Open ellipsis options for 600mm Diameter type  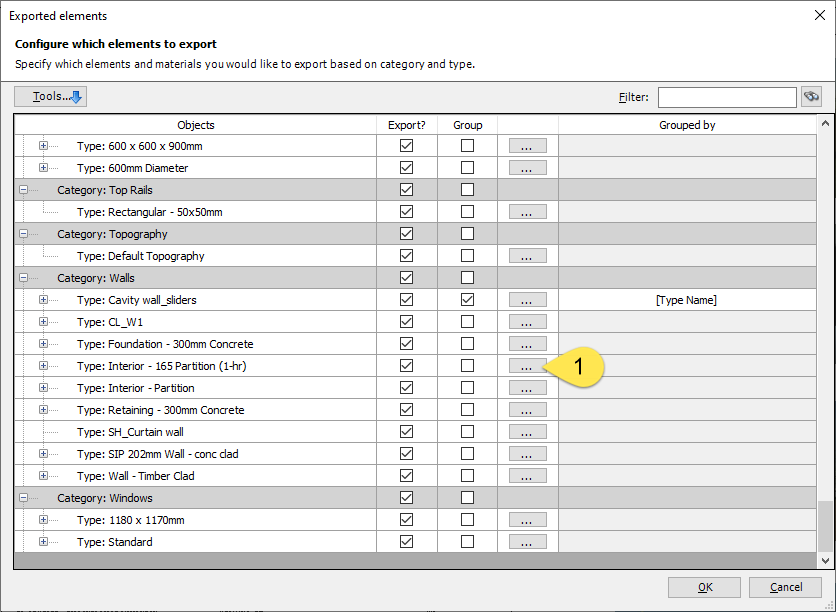click(x=527, y=168)
